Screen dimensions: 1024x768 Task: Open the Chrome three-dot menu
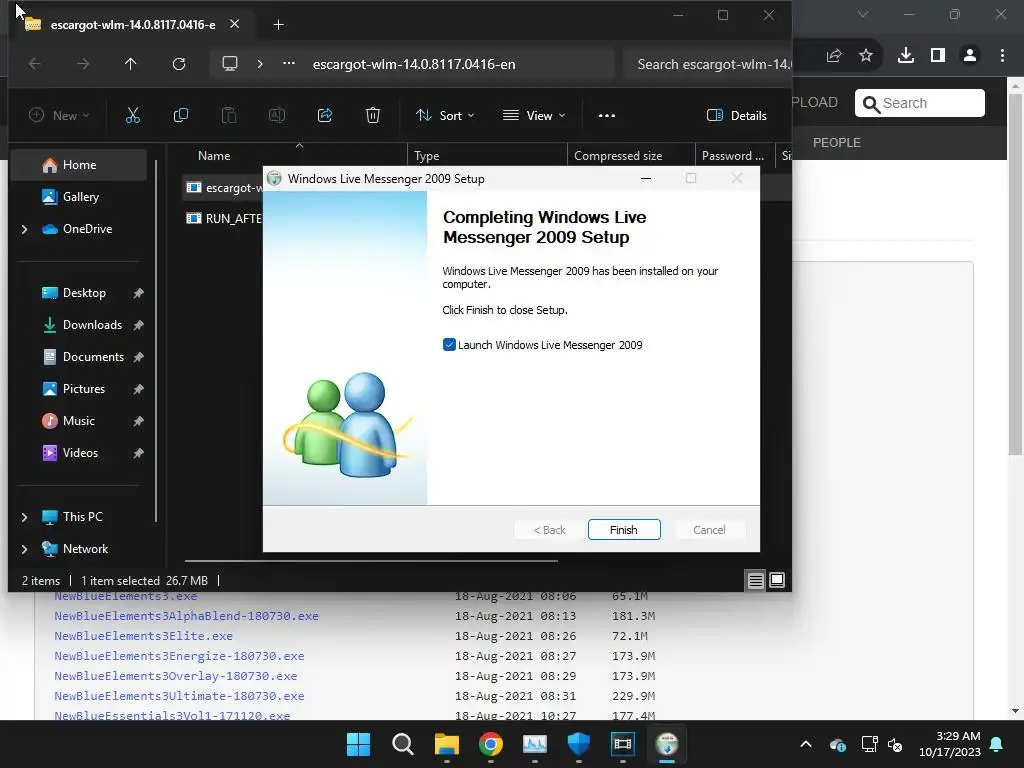point(1002,56)
